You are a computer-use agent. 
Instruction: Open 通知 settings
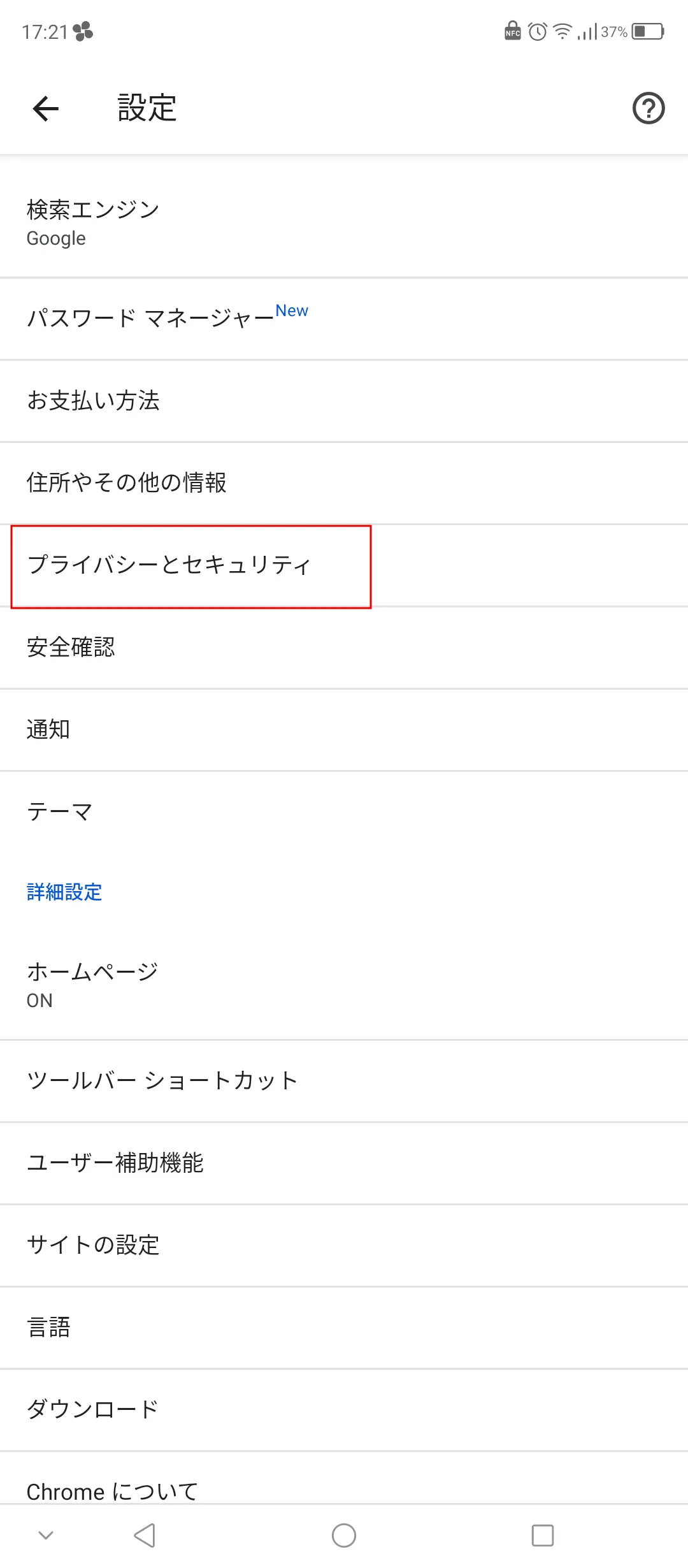pyautogui.click(x=344, y=729)
